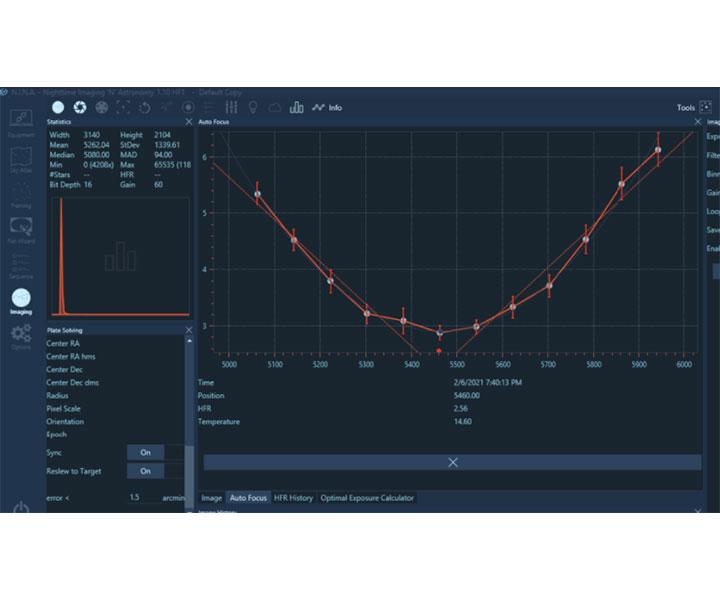720x600 pixels.
Task: Click the sliders icon in toolbar
Action: click(232, 107)
